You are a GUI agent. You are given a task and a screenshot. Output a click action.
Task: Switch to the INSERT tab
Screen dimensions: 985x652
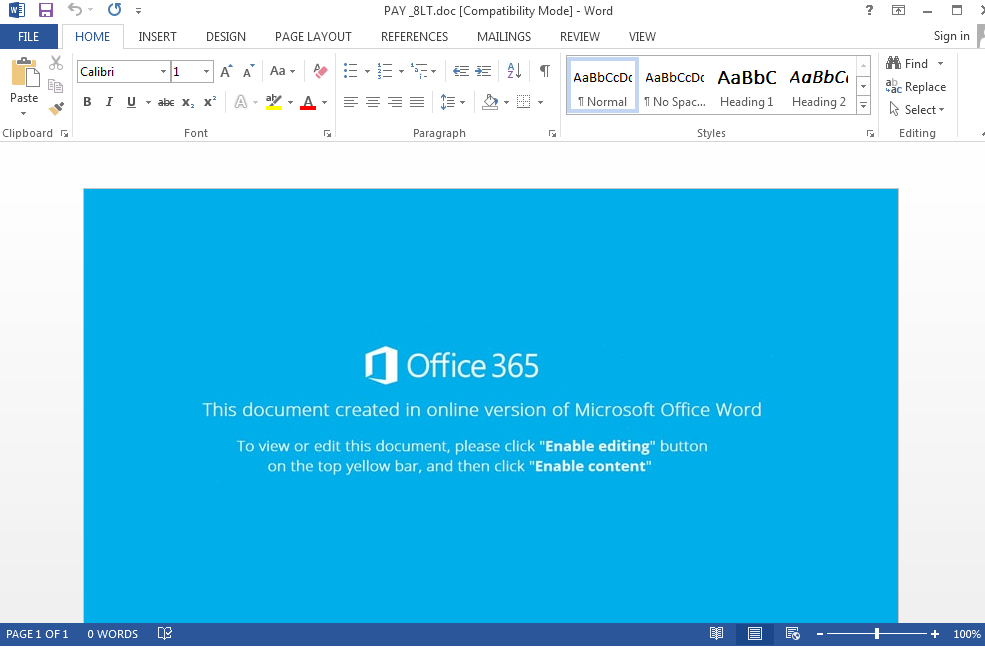[x=157, y=36]
